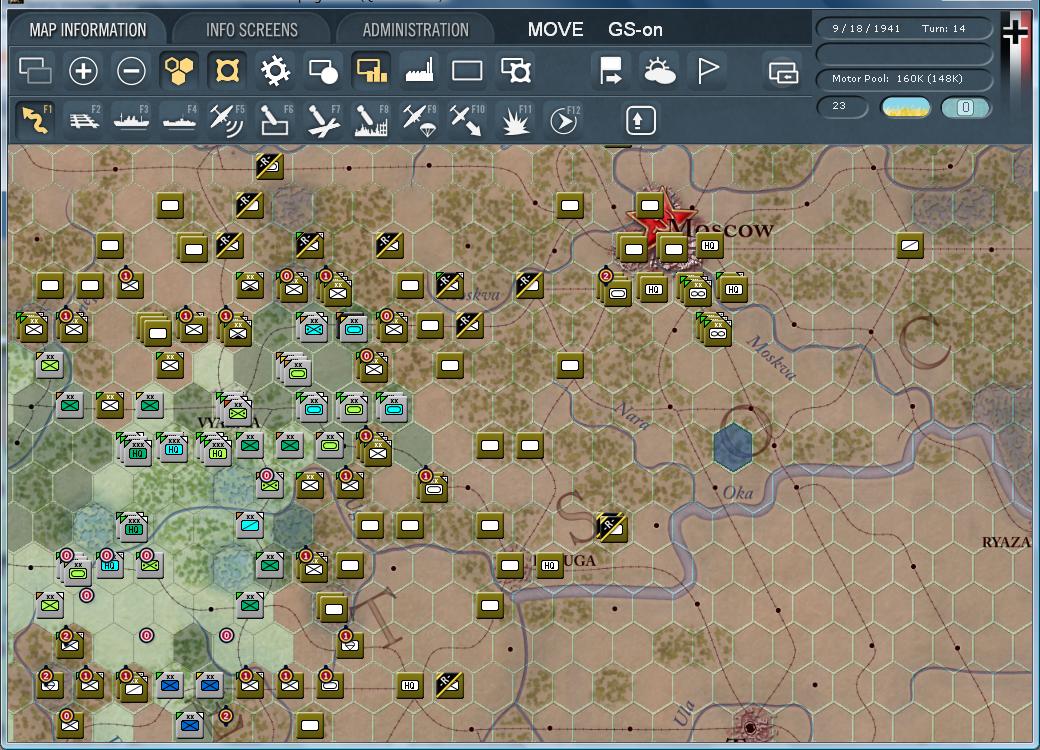Toggle the hex grid overlay
The image size is (1040, 750).
[x=179, y=72]
